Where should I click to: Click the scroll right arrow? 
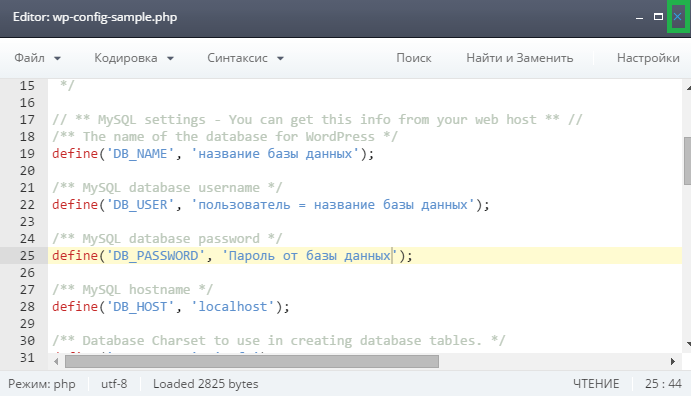click(x=672, y=362)
